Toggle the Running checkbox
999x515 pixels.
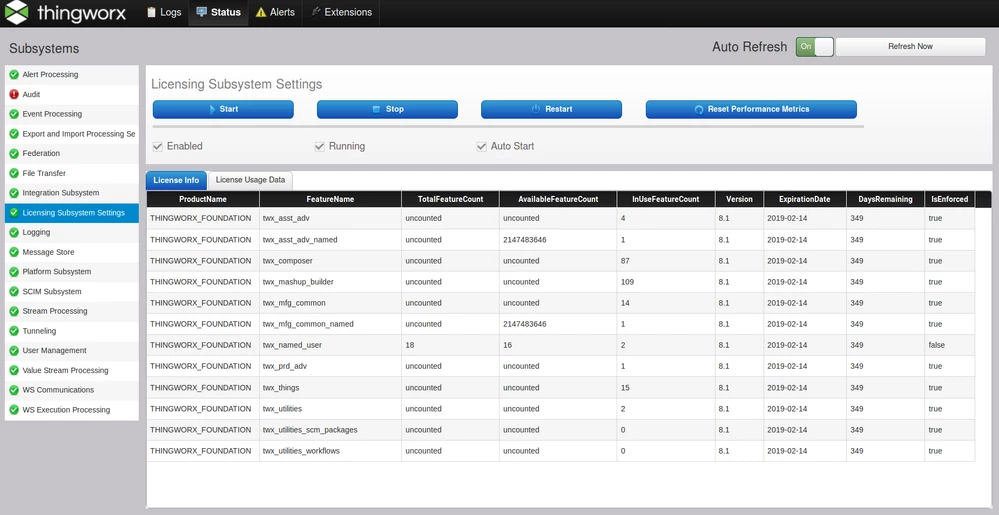[320, 147]
